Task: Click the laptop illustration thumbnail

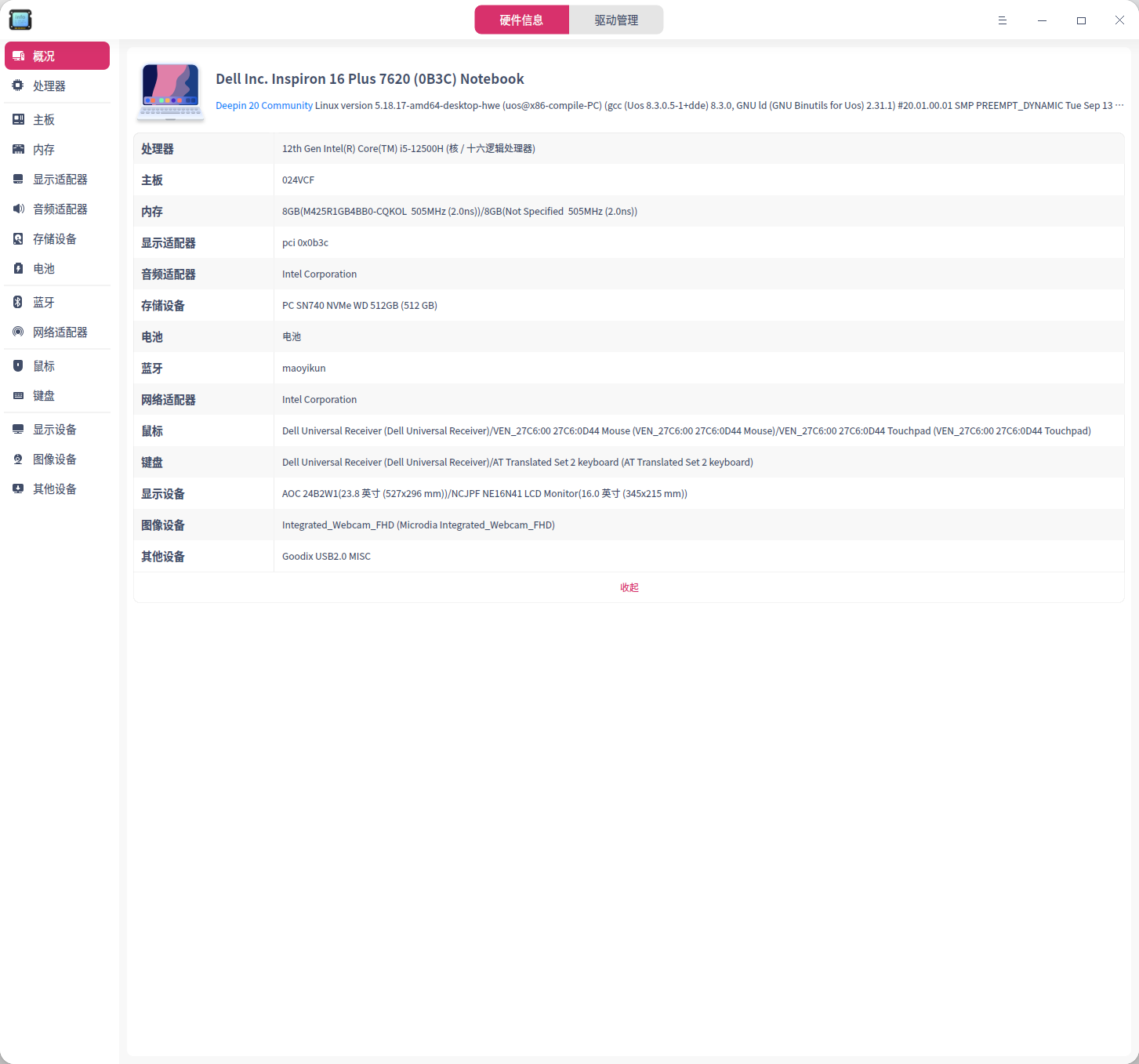Action: [171, 92]
